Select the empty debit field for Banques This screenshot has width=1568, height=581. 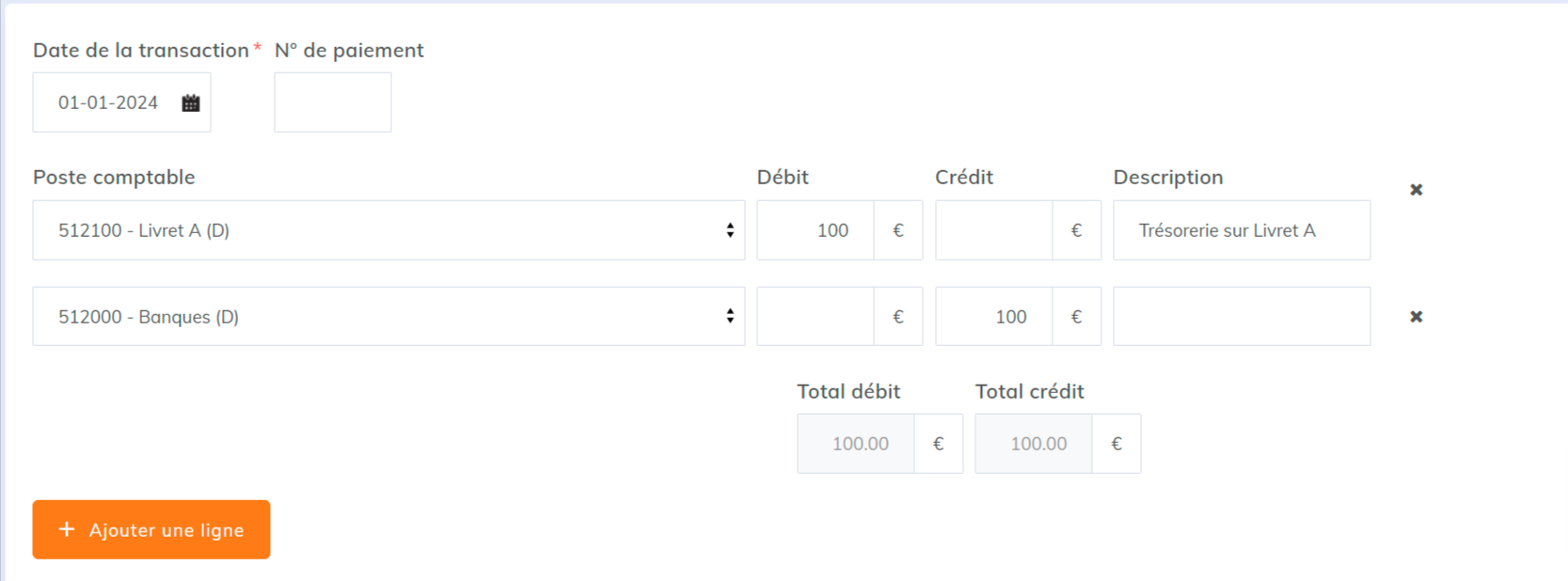[x=816, y=317]
